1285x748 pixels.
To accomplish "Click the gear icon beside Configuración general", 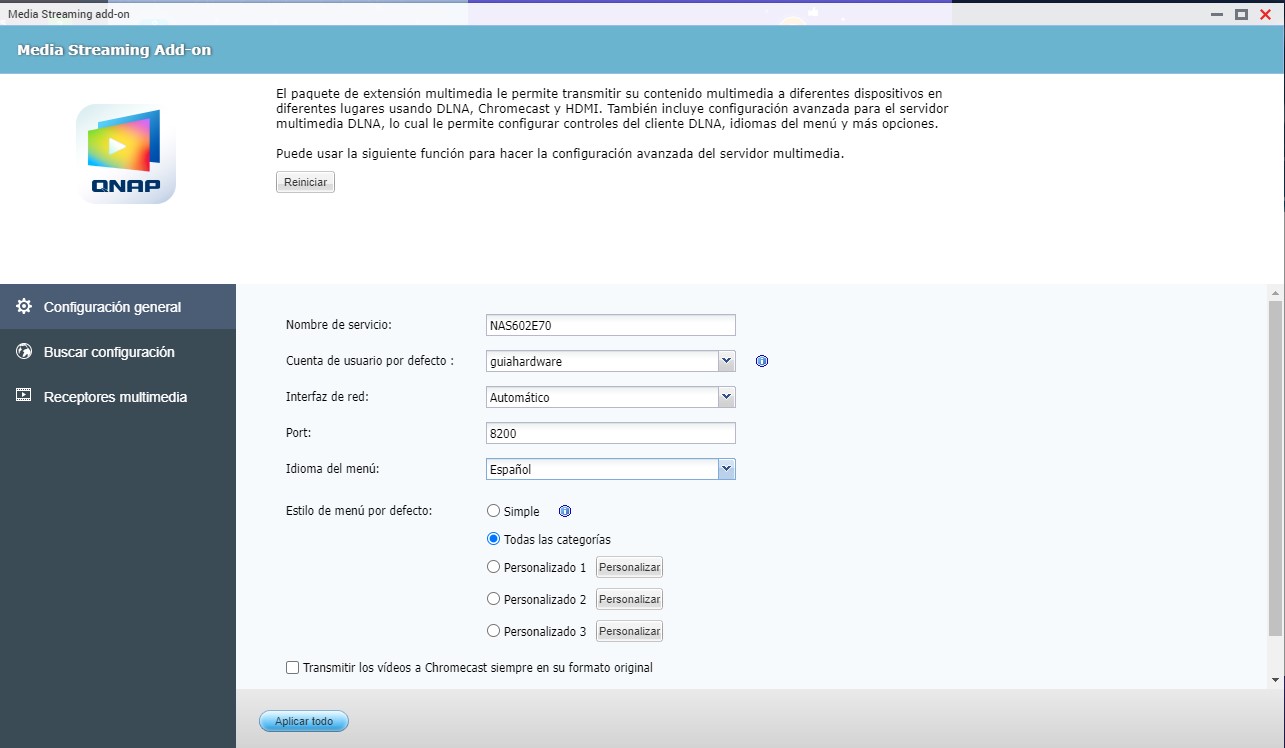I will (24, 307).
